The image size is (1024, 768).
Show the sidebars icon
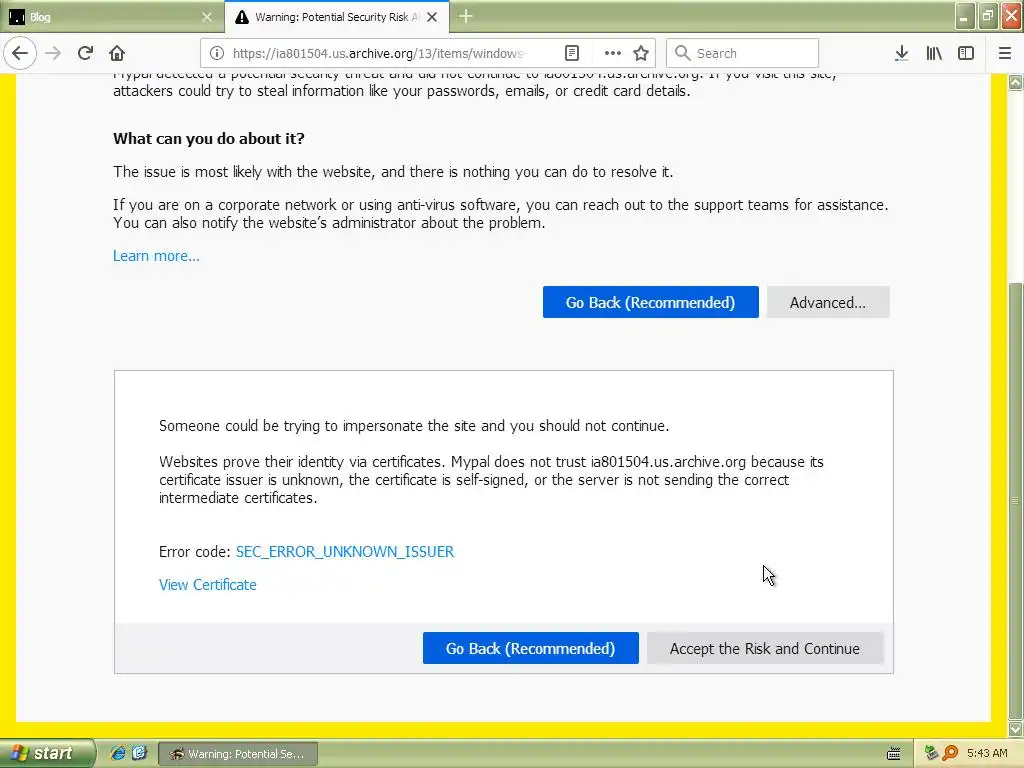[966, 53]
